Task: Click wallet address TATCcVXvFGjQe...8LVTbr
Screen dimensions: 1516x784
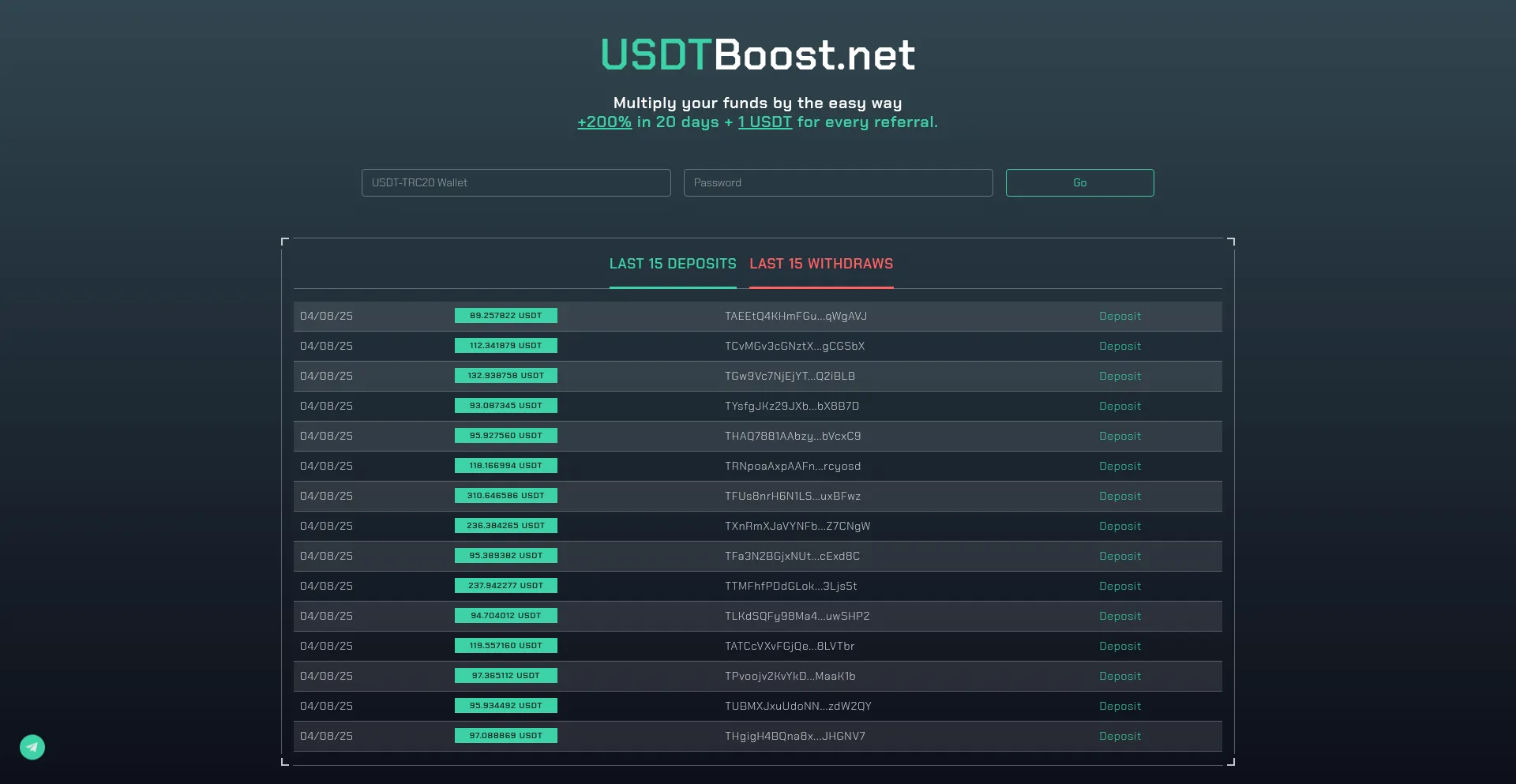Action: (x=790, y=646)
